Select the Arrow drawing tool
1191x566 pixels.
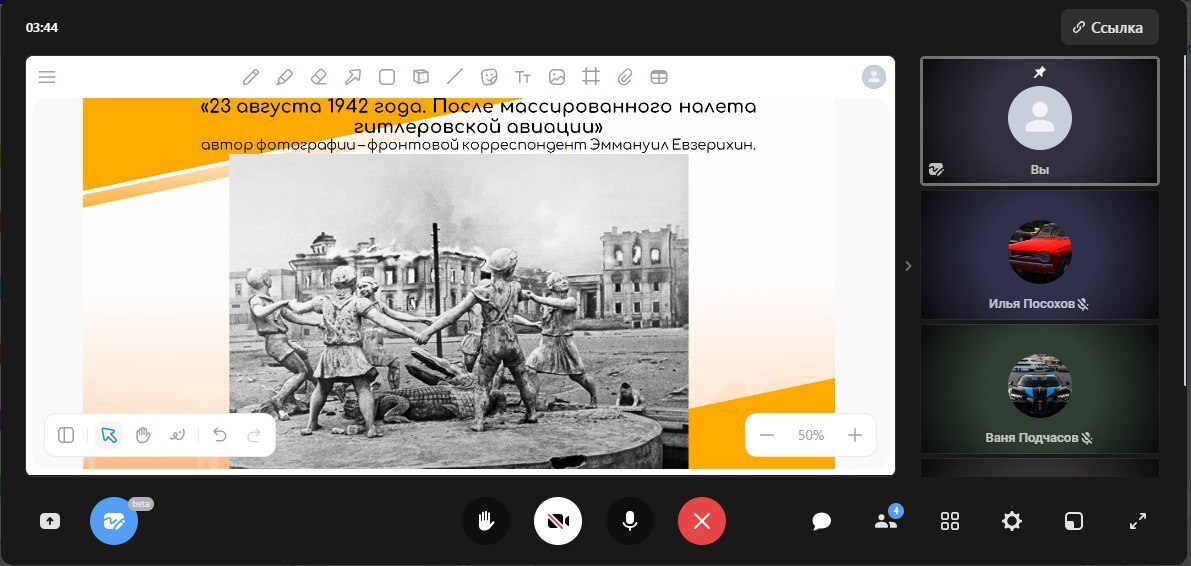tap(353, 77)
